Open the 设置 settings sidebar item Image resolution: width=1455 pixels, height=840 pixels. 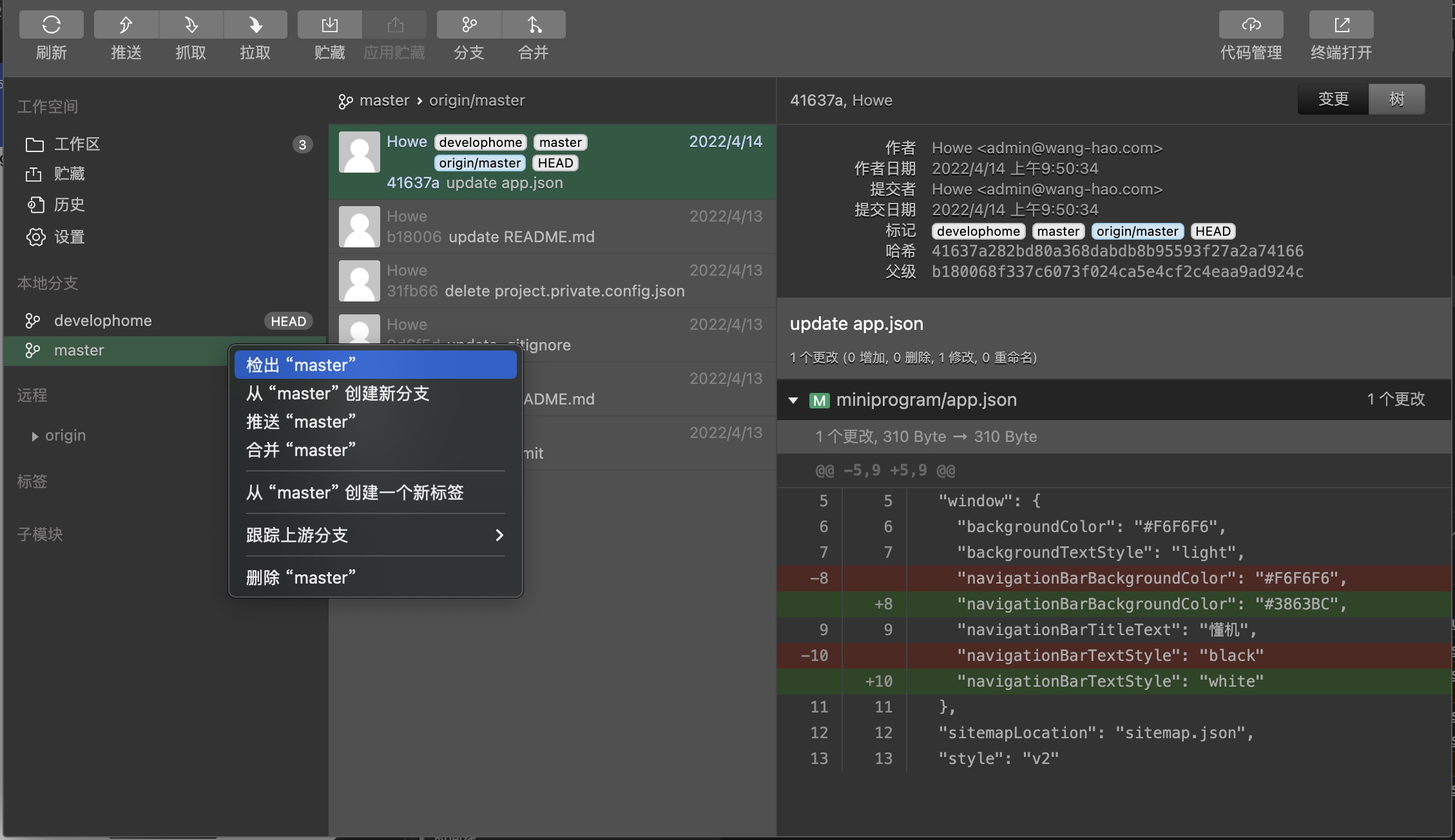(x=165, y=236)
